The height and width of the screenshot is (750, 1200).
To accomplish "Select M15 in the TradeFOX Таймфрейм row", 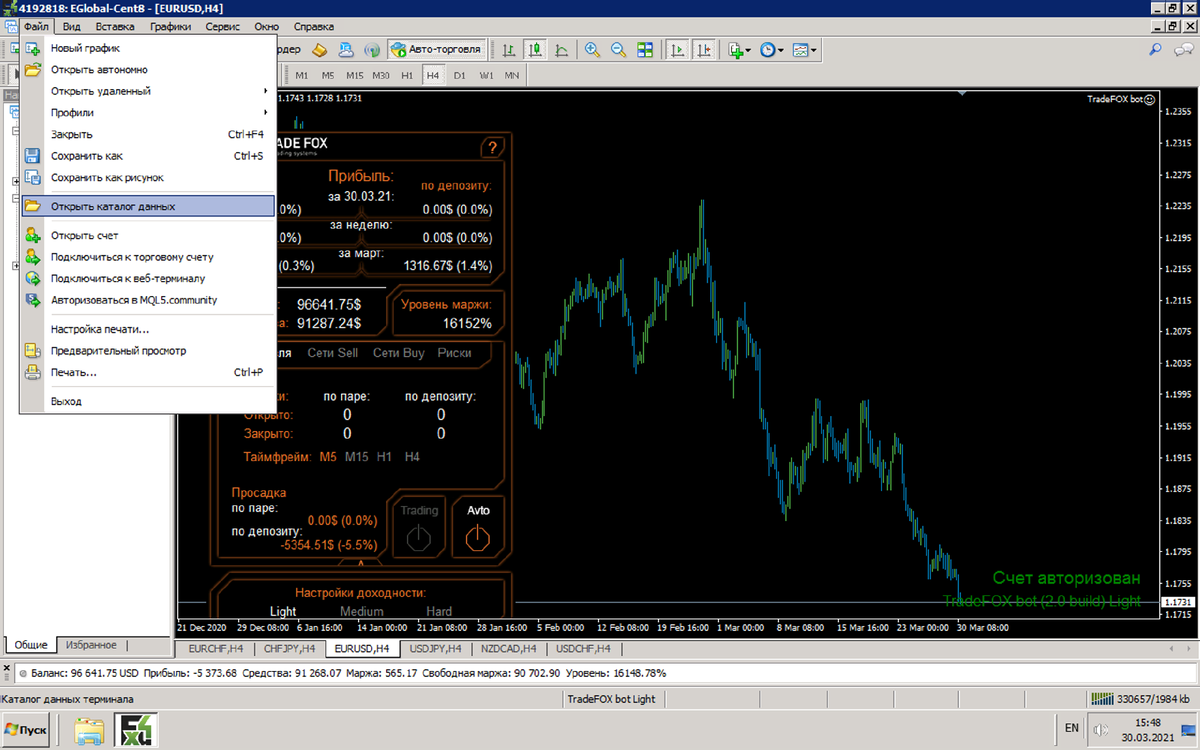I will (x=356, y=457).
